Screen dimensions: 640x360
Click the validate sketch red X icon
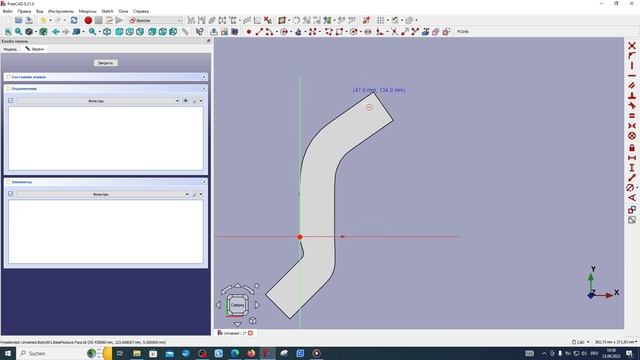click(x=267, y=20)
